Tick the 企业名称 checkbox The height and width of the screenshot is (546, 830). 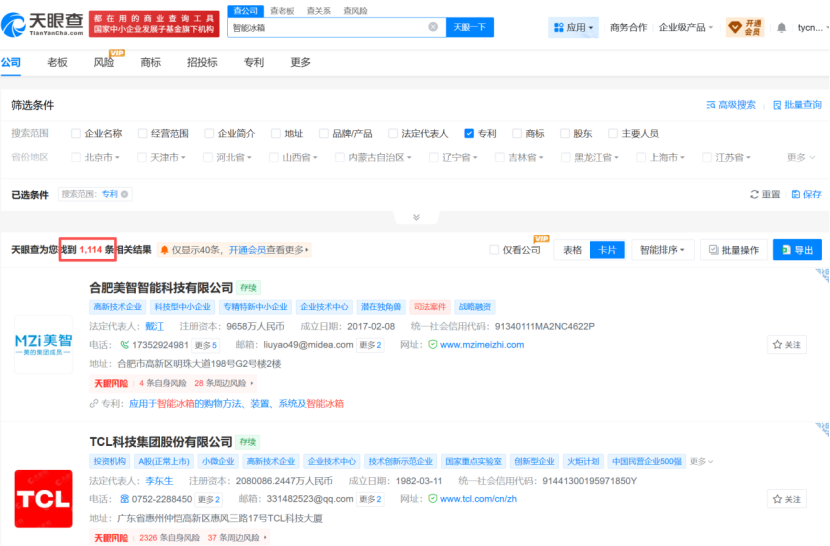tap(76, 133)
